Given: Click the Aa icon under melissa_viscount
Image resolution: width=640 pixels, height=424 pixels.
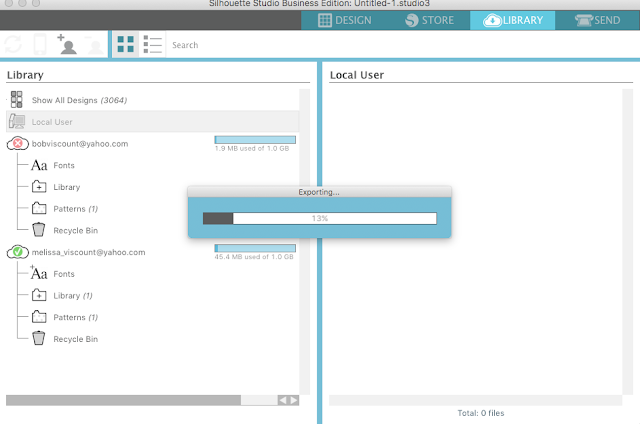Looking at the screenshot, I should coord(39,273).
